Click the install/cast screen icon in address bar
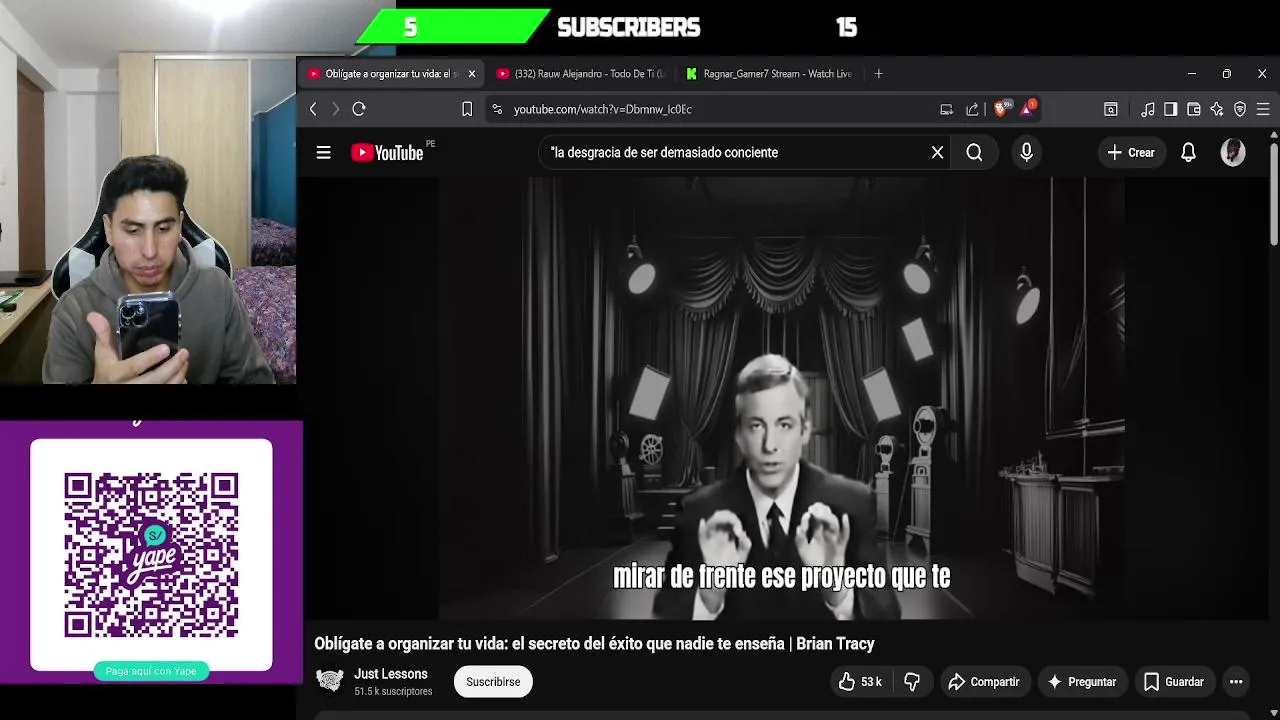 (x=946, y=109)
